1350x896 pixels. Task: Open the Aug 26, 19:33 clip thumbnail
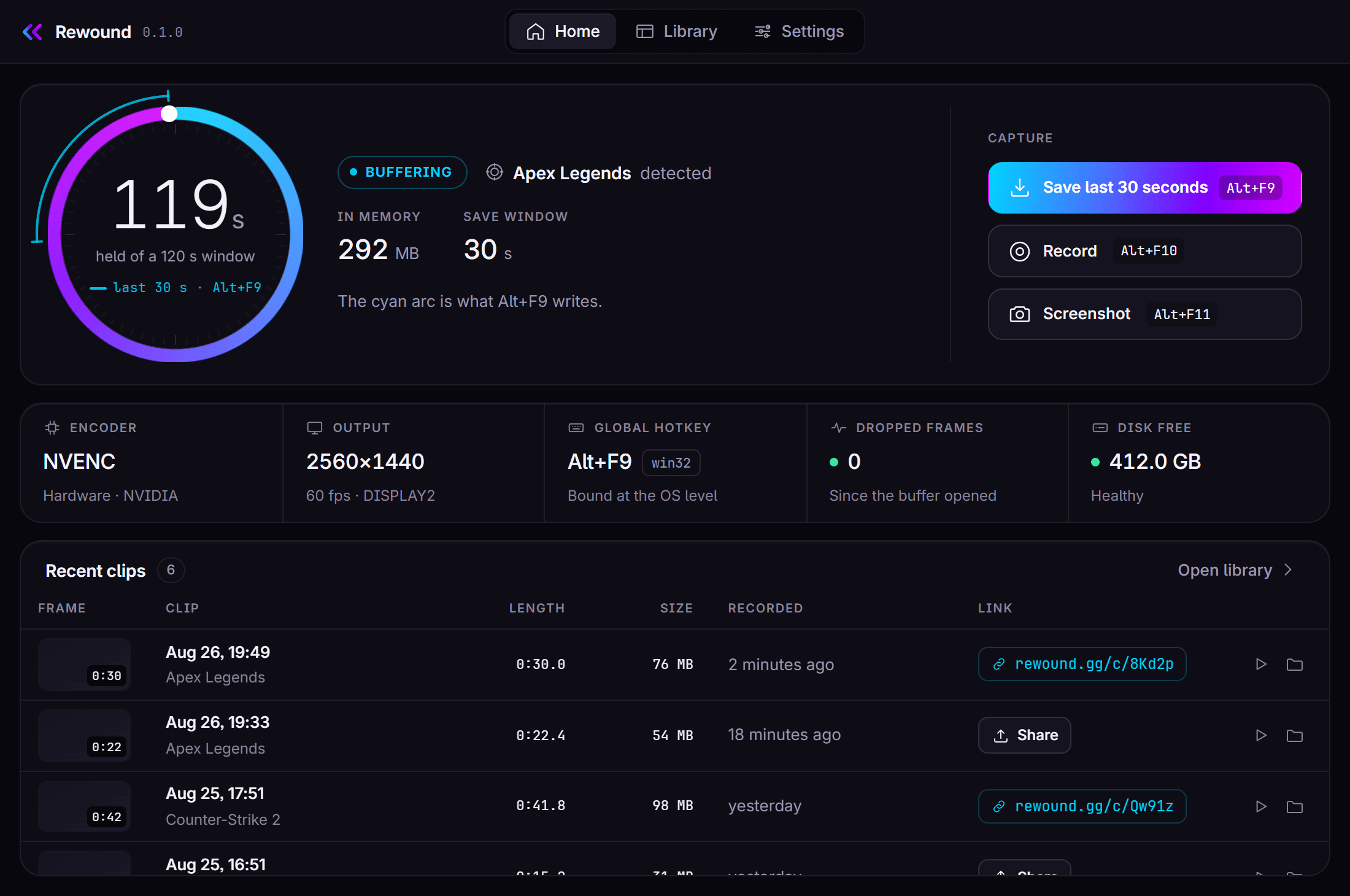[x=85, y=736]
